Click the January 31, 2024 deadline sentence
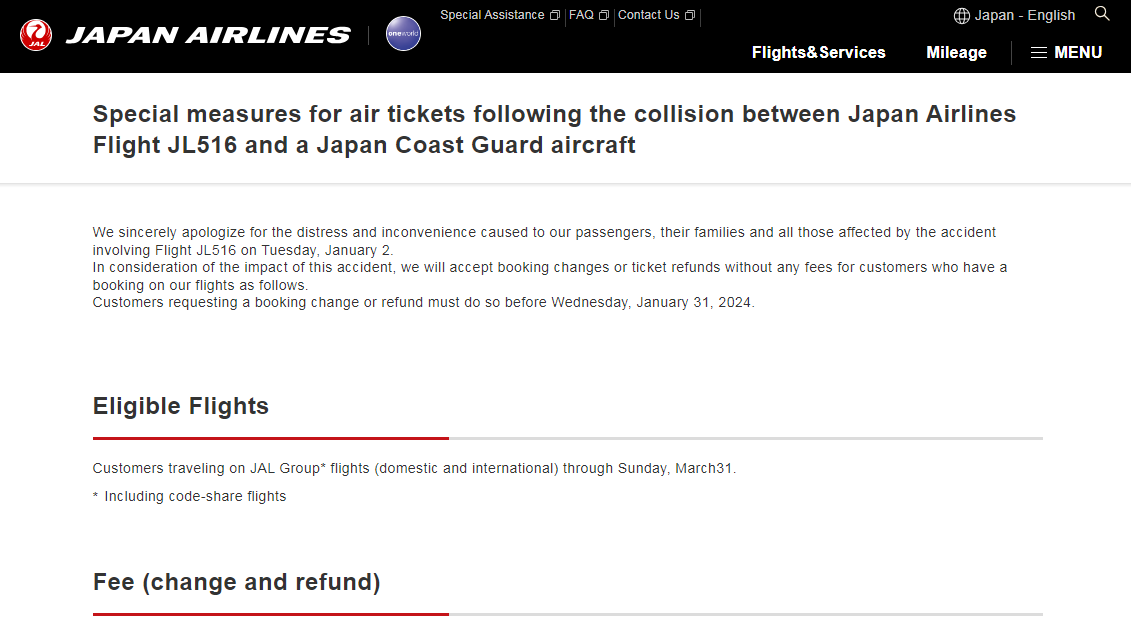 pos(423,302)
